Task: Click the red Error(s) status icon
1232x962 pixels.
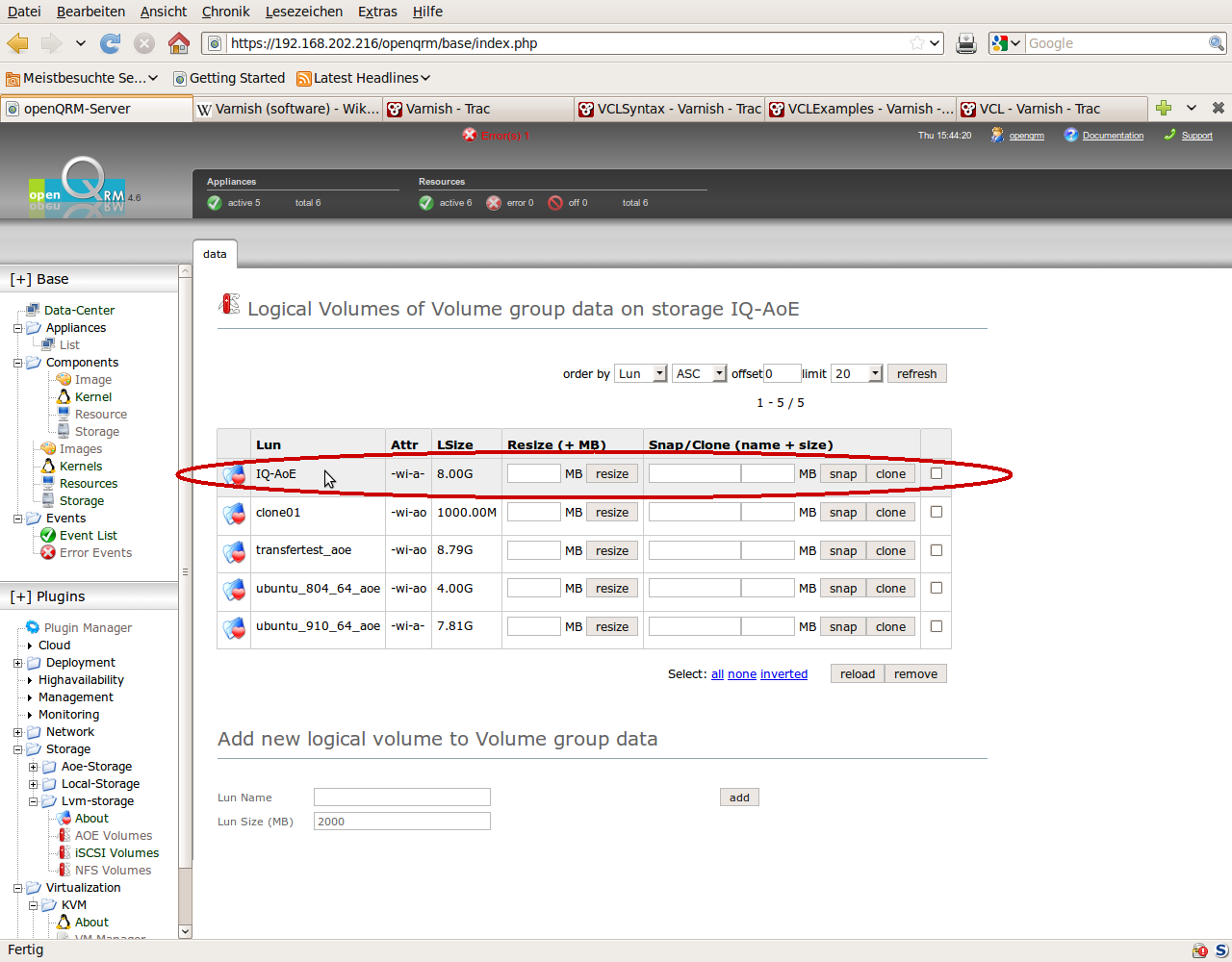Action: 470,136
